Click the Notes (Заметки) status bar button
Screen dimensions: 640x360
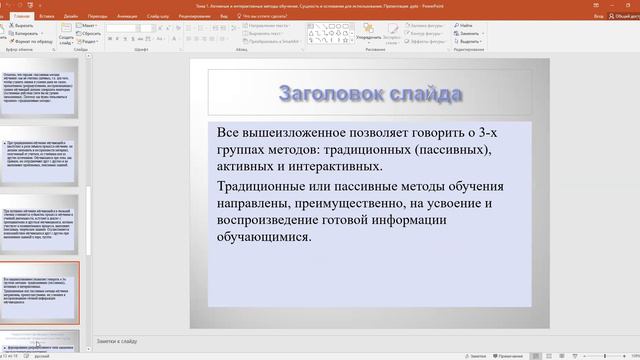point(476,356)
